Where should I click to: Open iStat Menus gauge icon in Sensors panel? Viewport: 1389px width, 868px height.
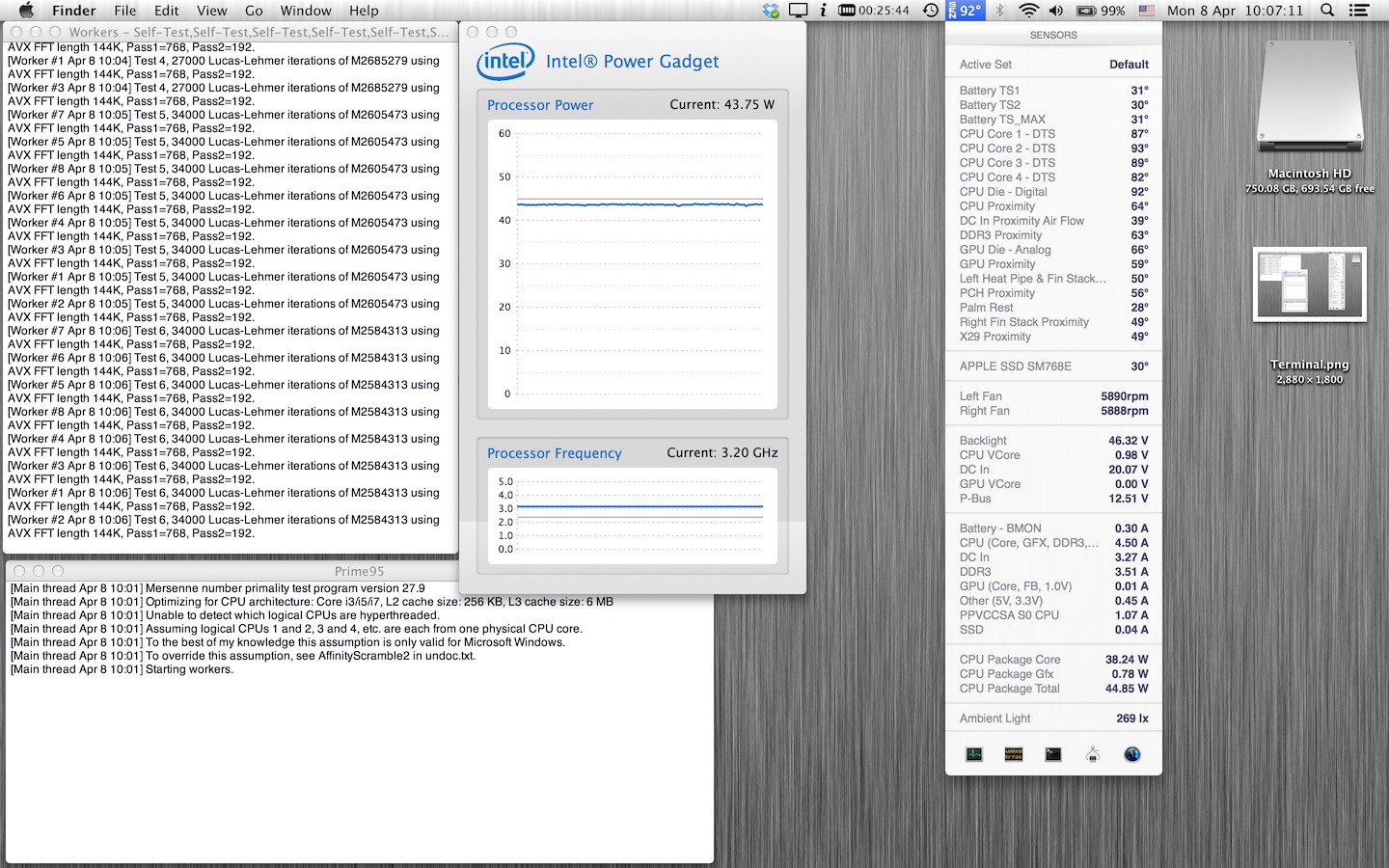tap(1132, 754)
